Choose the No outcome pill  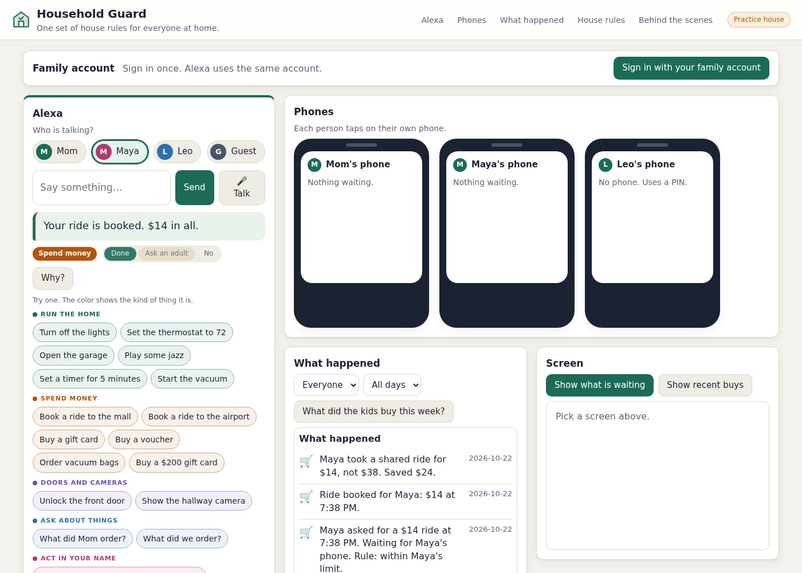pos(208,253)
